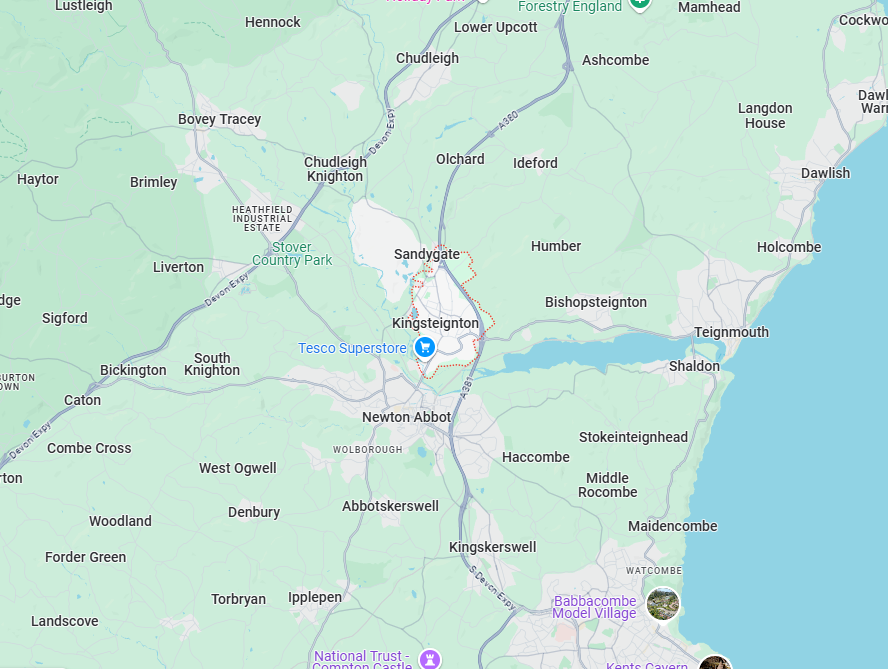Screen dimensions: 888x669
Task: Click the Forestry England text label
Action: (x=570, y=6)
